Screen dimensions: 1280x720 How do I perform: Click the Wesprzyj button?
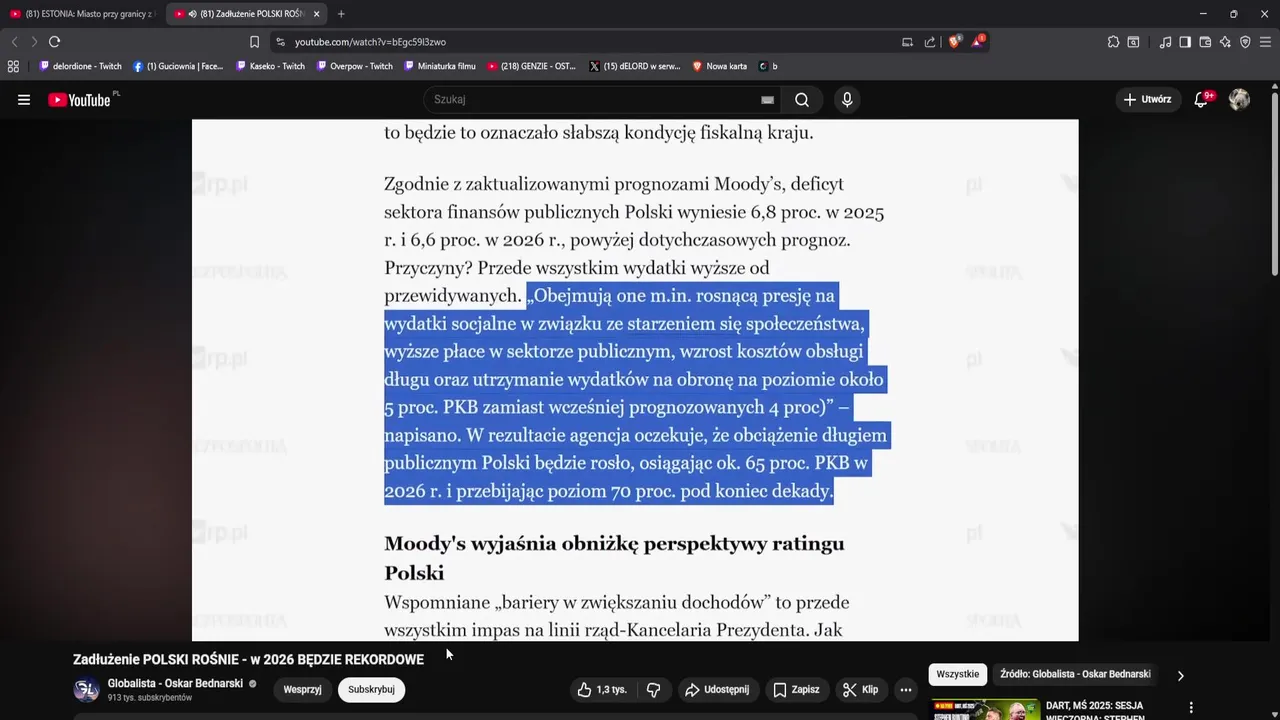tap(302, 689)
